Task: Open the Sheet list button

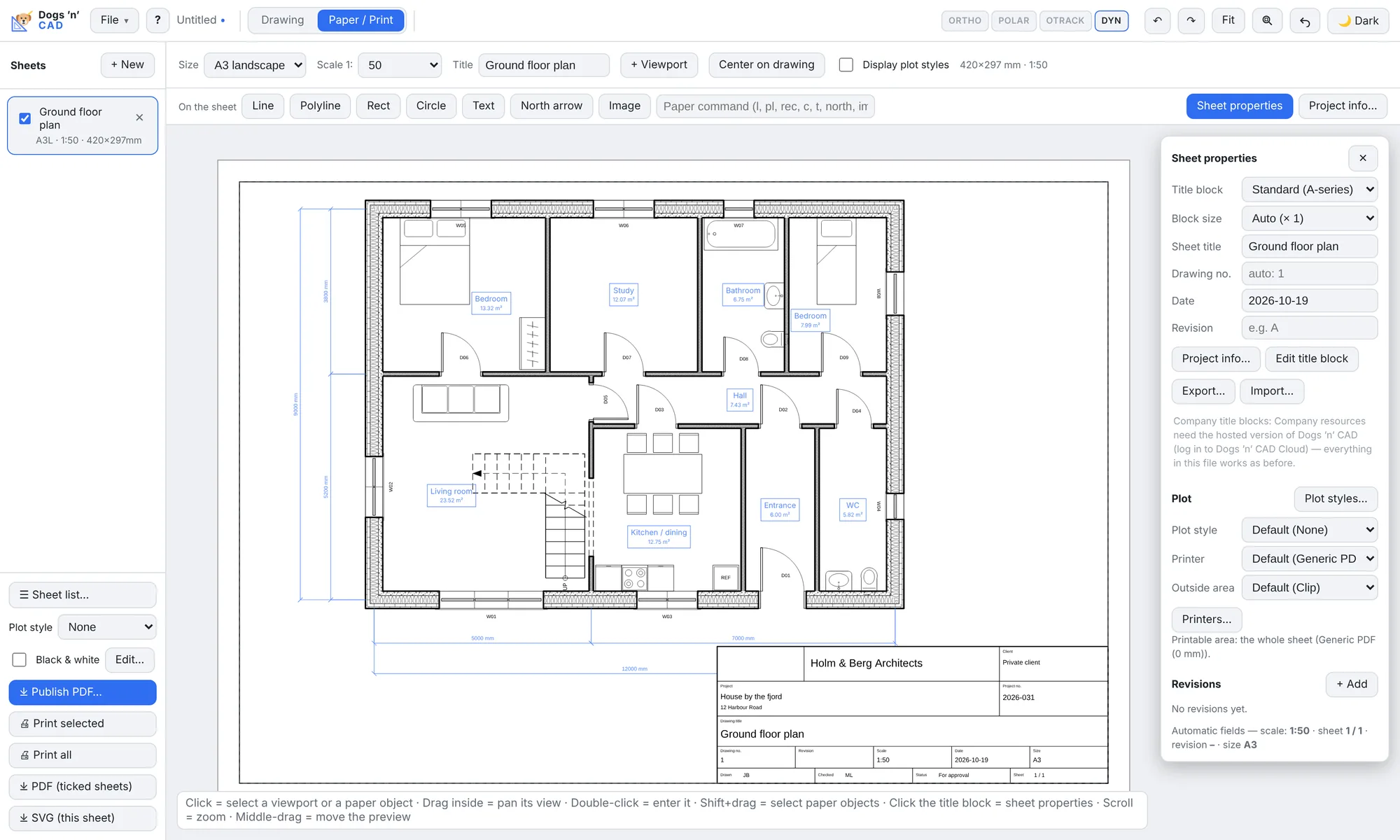Action: tap(83, 595)
